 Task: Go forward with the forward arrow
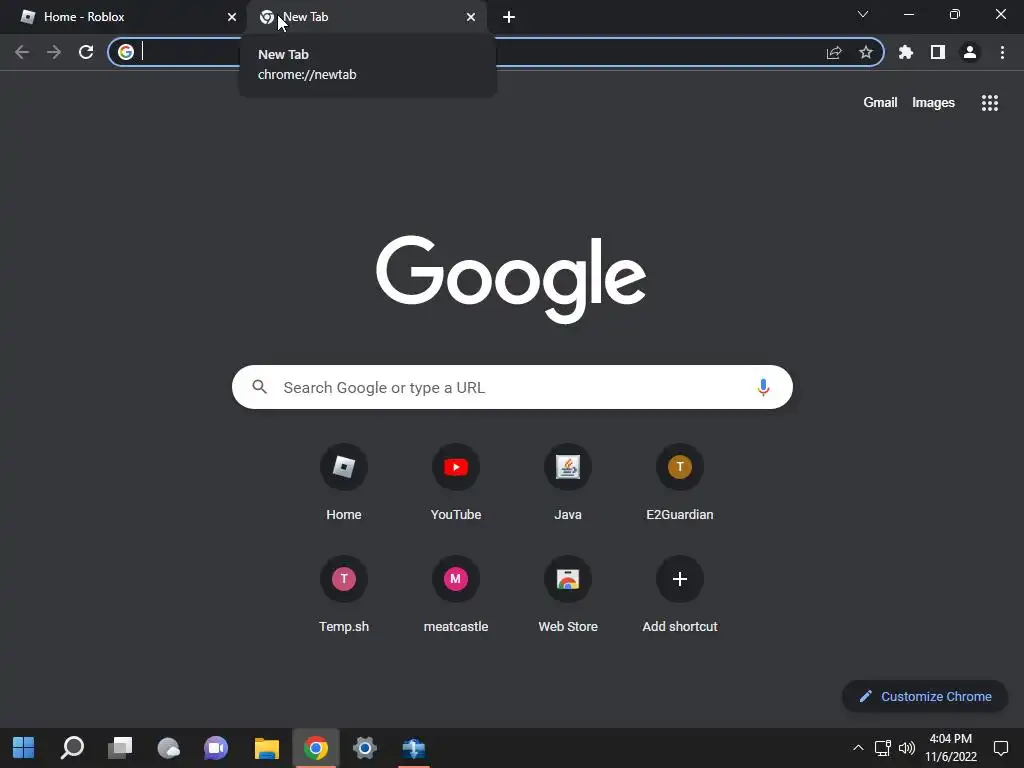click(x=54, y=52)
